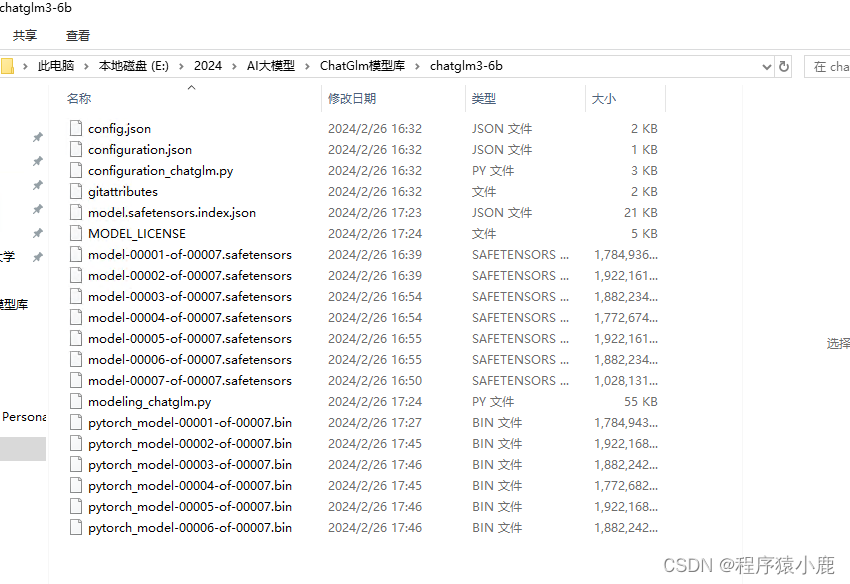Click the 21 KB size cell
The height and width of the screenshot is (584, 850).
pos(641,213)
